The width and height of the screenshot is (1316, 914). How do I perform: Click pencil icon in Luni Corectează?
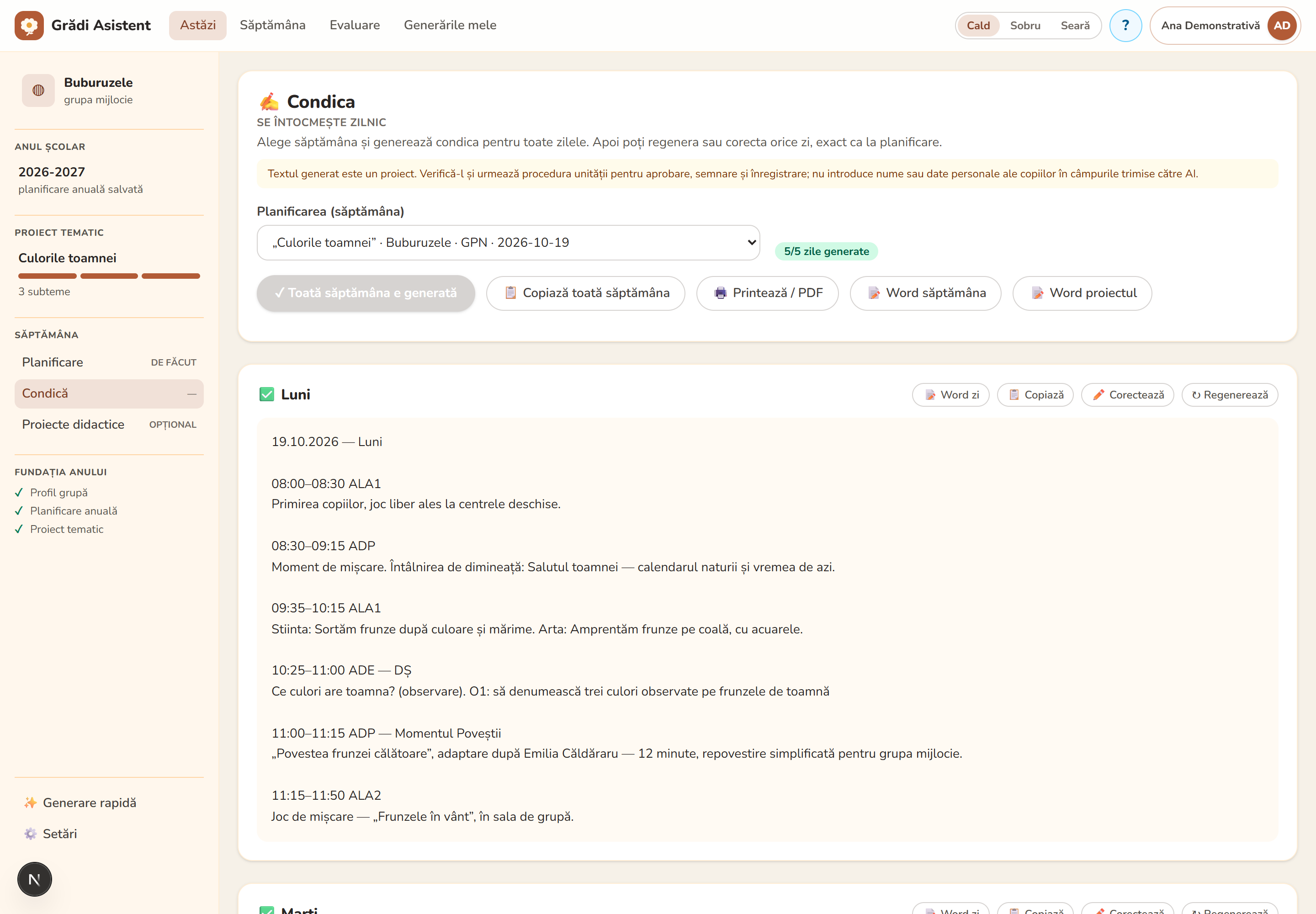point(1098,394)
